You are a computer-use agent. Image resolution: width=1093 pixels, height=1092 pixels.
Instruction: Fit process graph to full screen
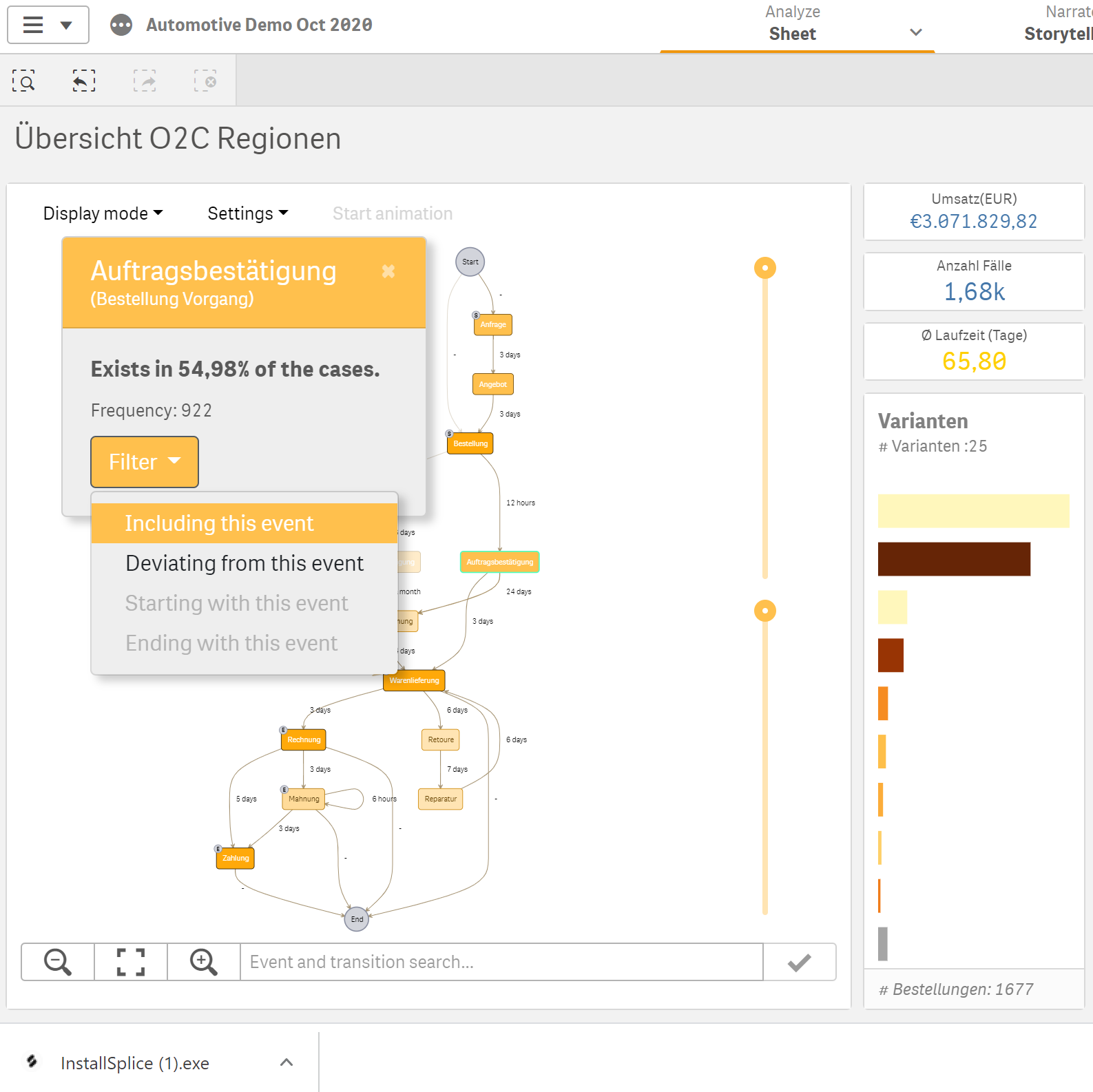pyautogui.click(x=131, y=962)
